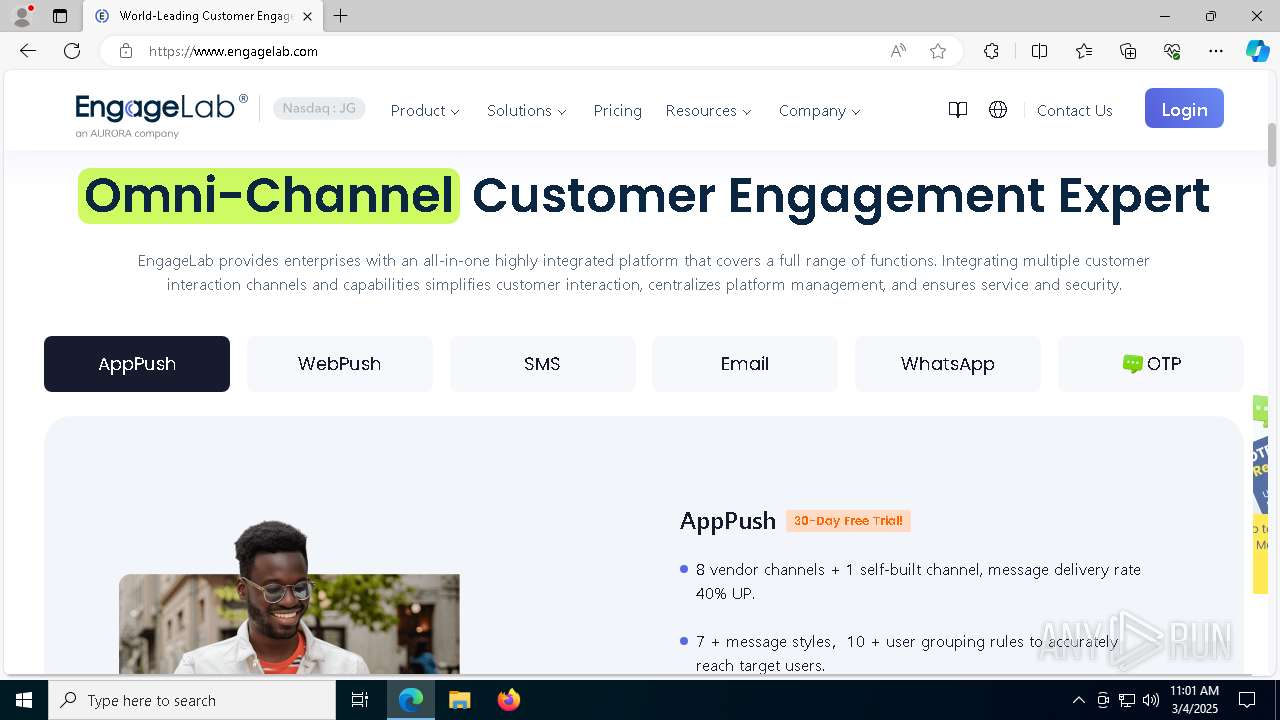Click the 30-Day Free Trial badge
The height and width of the screenshot is (720, 1280).
pyautogui.click(x=848, y=521)
